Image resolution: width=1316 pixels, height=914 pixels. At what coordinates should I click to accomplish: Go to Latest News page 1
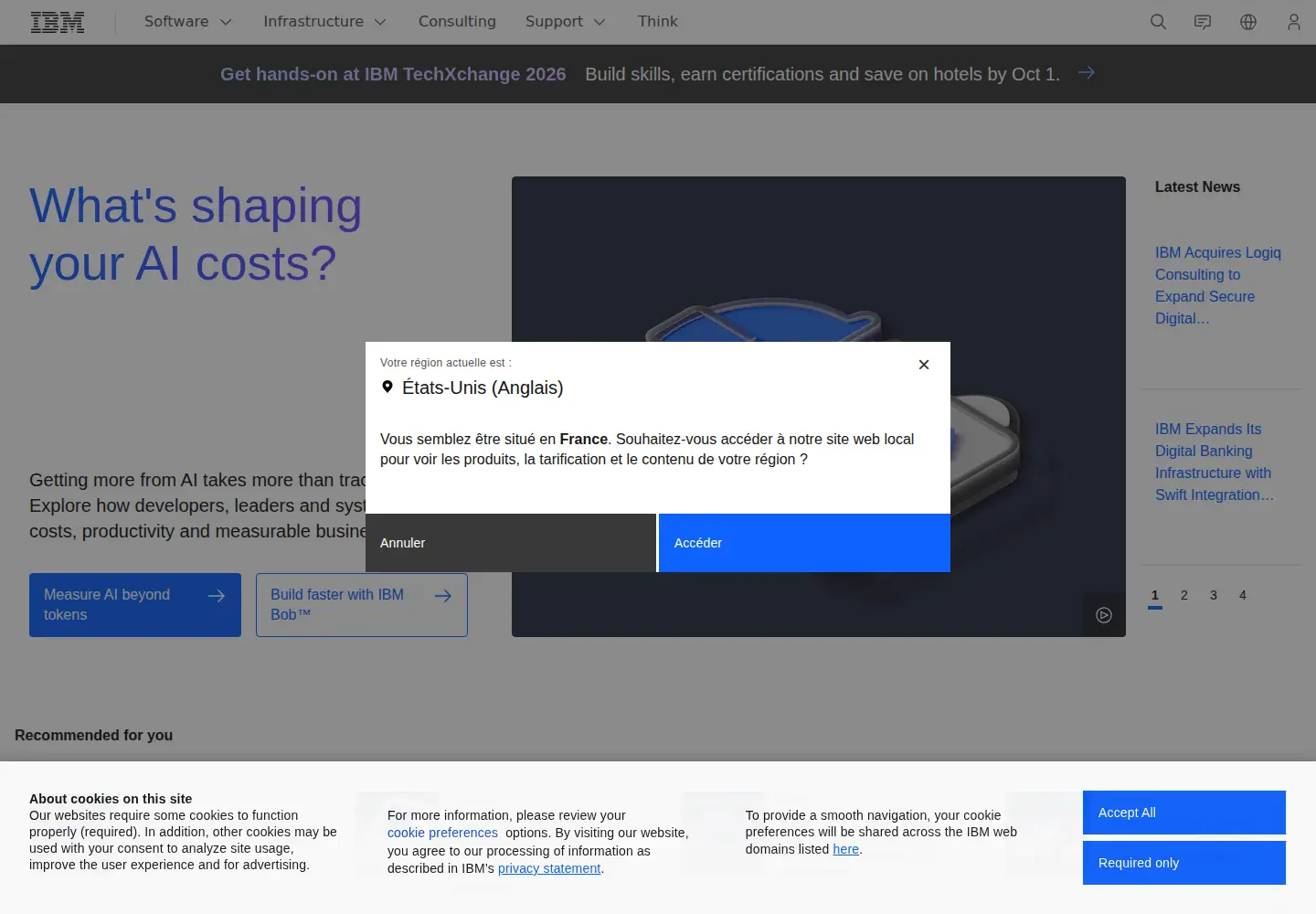pyautogui.click(x=1155, y=596)
